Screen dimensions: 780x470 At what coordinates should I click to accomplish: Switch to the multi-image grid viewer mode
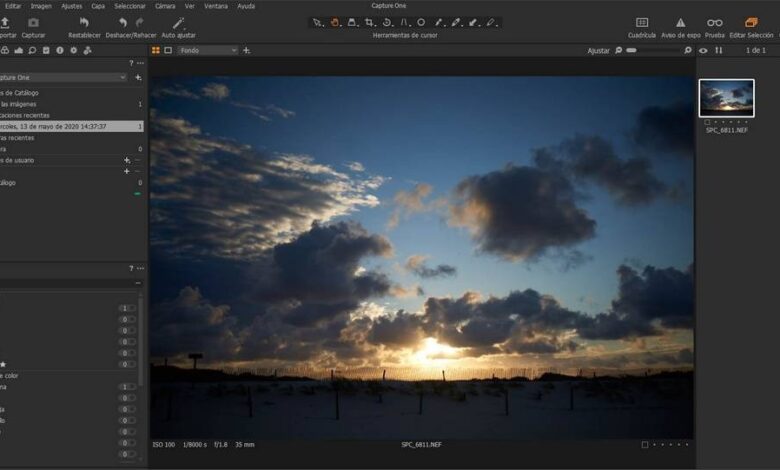(x=156, y=50)
